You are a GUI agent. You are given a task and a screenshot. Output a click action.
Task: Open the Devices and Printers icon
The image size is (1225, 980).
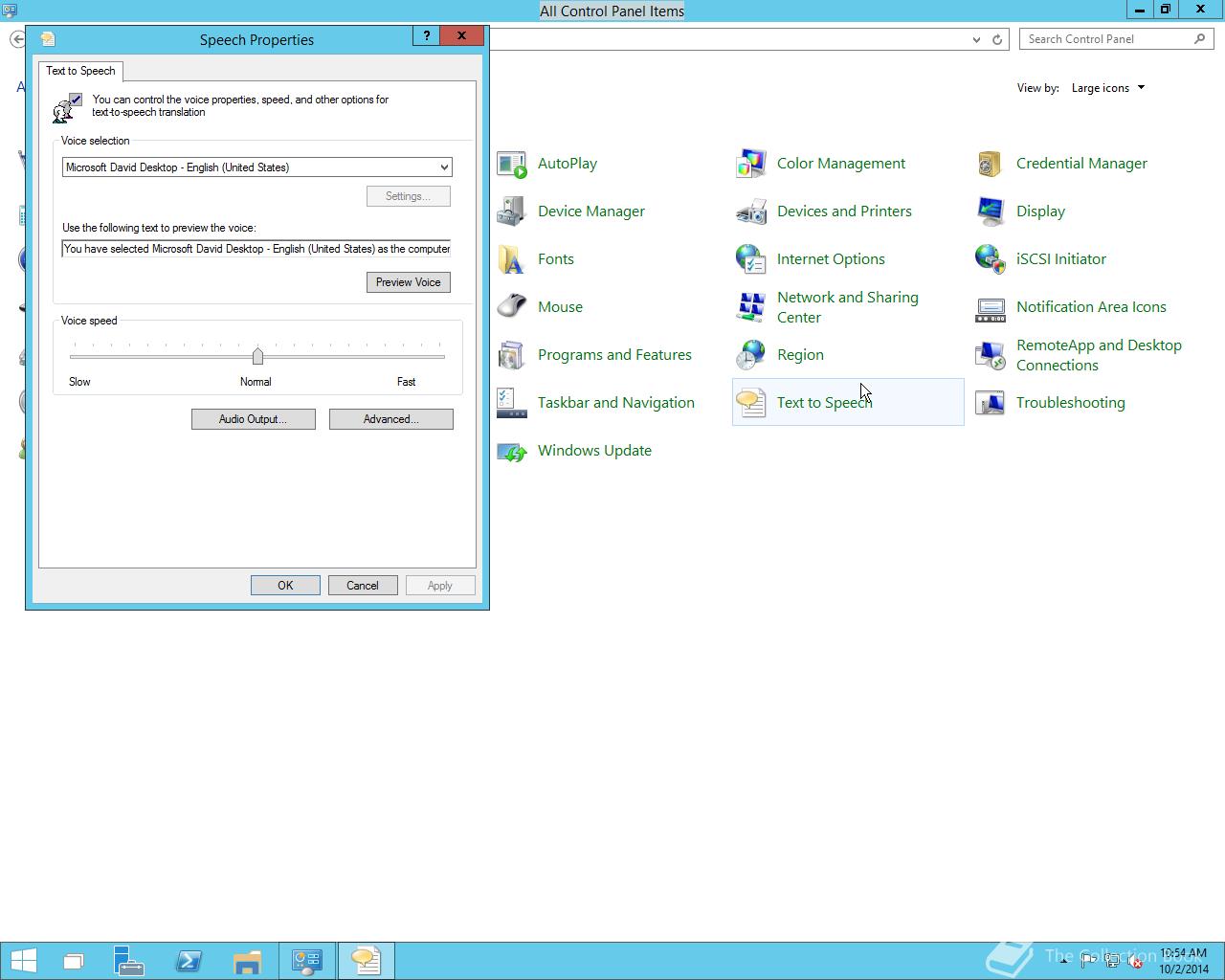coord(751,212)
